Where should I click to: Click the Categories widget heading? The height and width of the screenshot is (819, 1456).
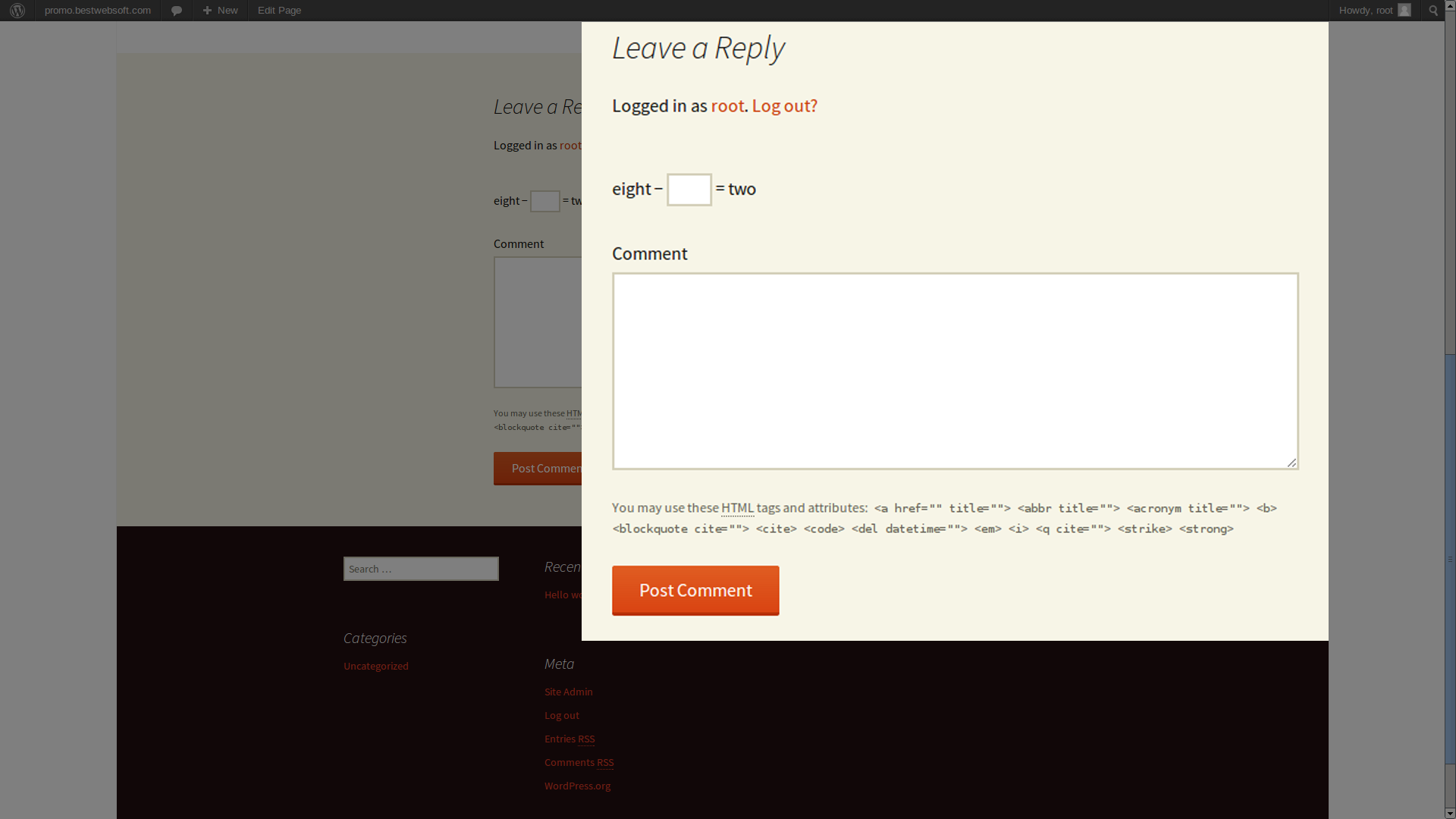pos(375,638)
